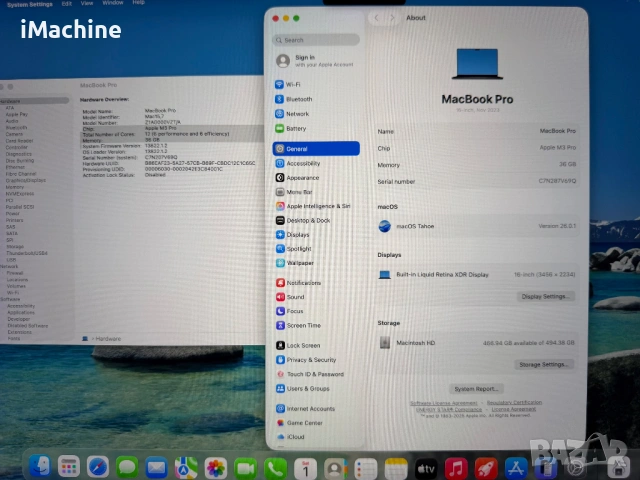Select Bluetooth in System Report sidebar
This screenshot has height=480, width=640.
pyautogui.click(x=16, y=128)
